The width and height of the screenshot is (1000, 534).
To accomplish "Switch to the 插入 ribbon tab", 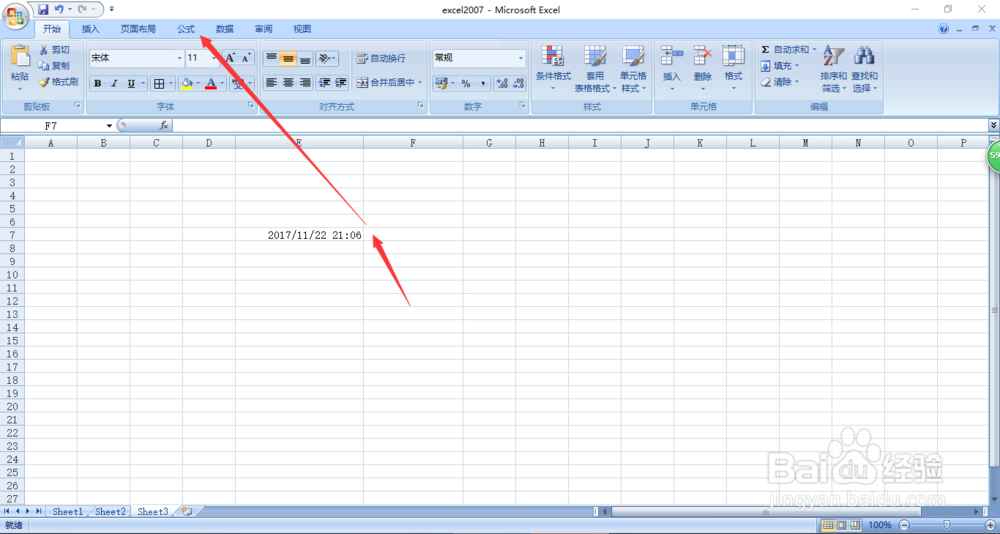I will point(91,29).
